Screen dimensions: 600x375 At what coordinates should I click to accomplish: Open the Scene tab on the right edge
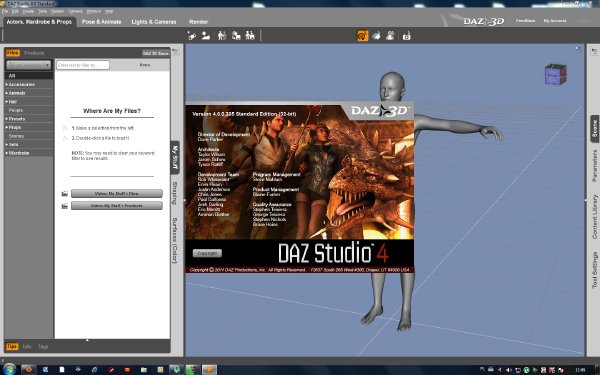coord(595,129)
